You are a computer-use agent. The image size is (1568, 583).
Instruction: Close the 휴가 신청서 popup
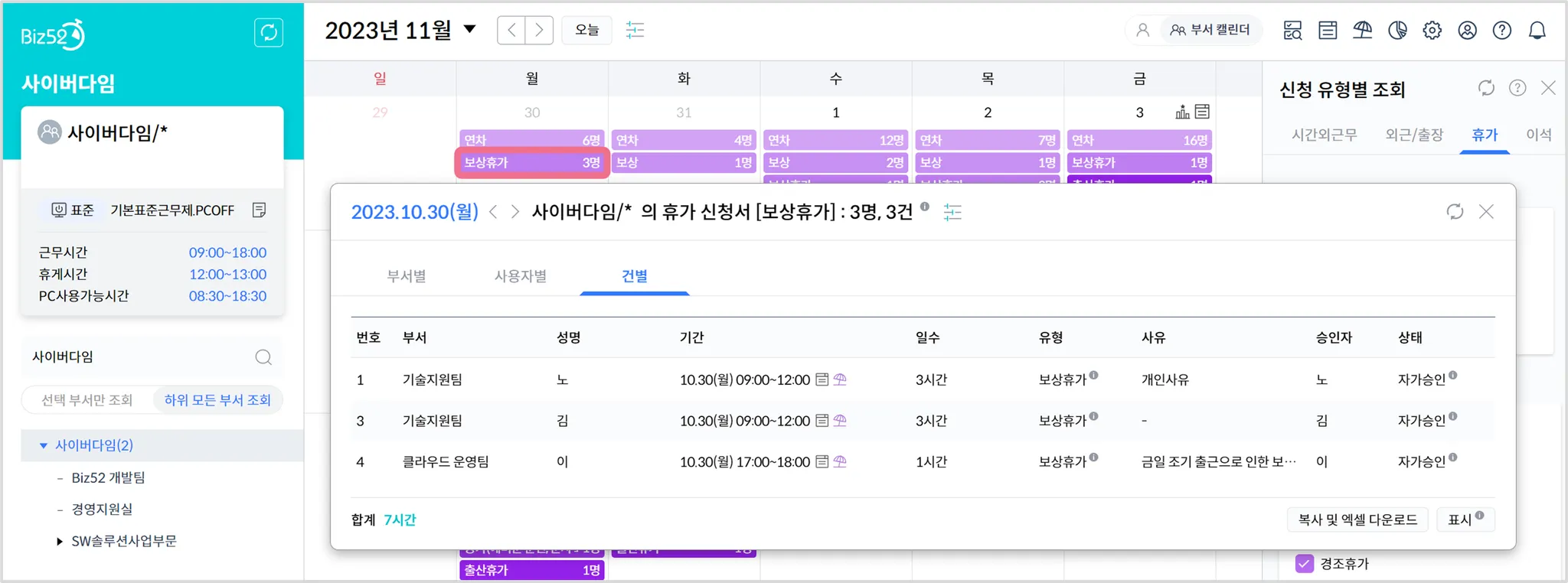1486,212
